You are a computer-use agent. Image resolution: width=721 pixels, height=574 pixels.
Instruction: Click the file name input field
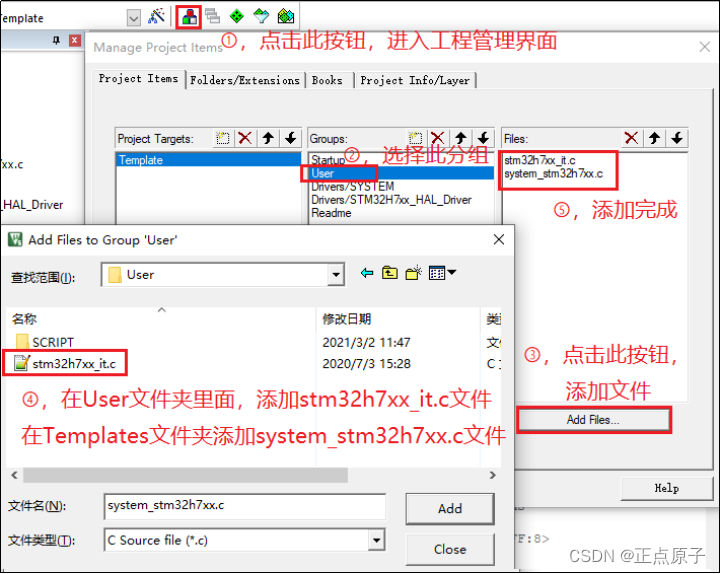tap(245, 506)
